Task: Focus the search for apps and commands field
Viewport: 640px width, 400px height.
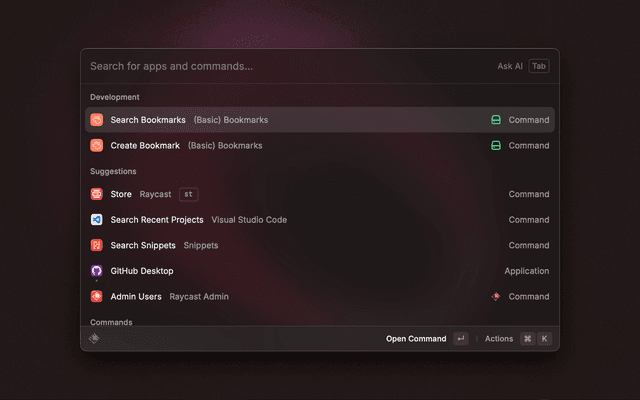Action: tap(280, 66)
